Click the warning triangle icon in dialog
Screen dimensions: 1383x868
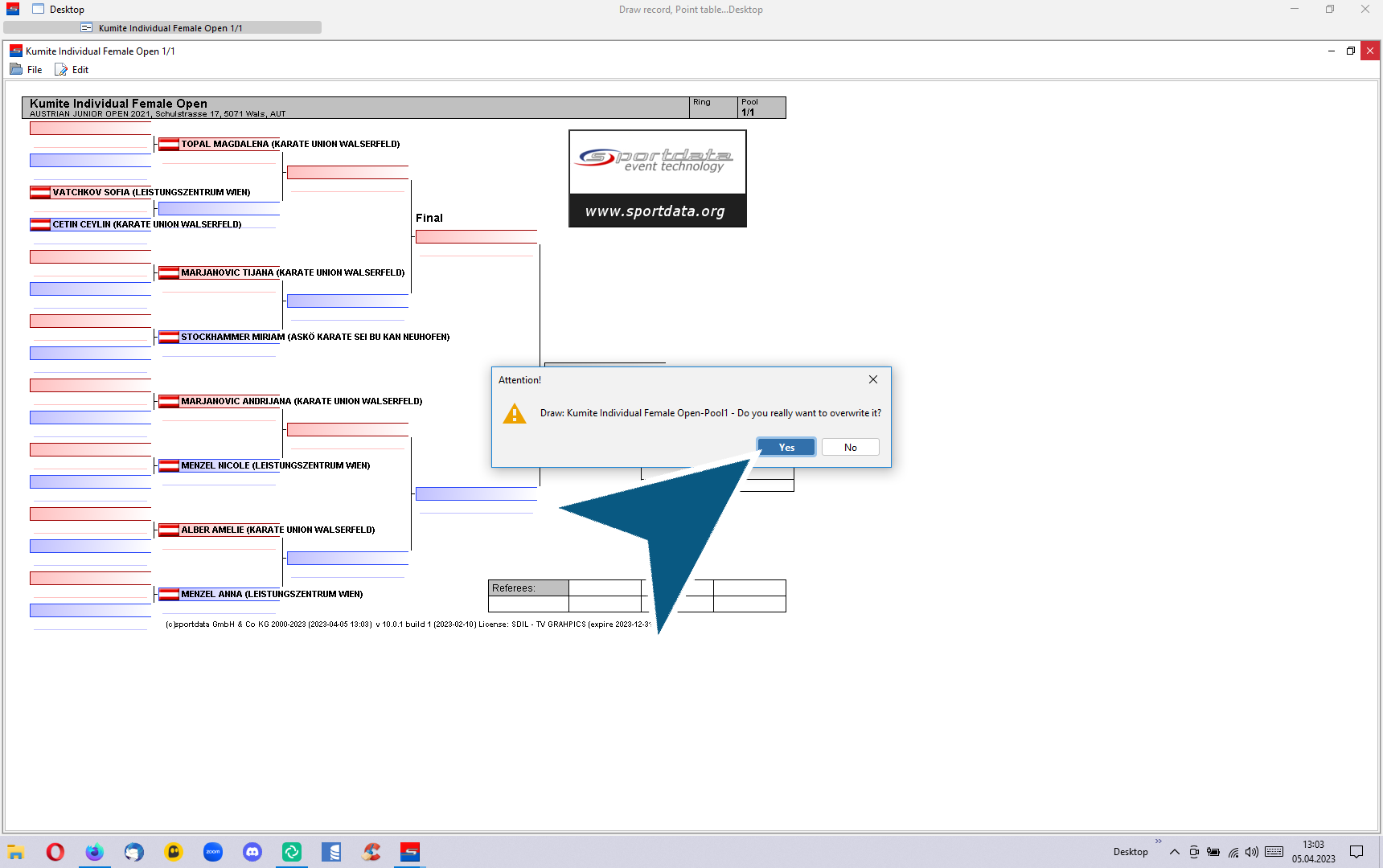point(515,414)
